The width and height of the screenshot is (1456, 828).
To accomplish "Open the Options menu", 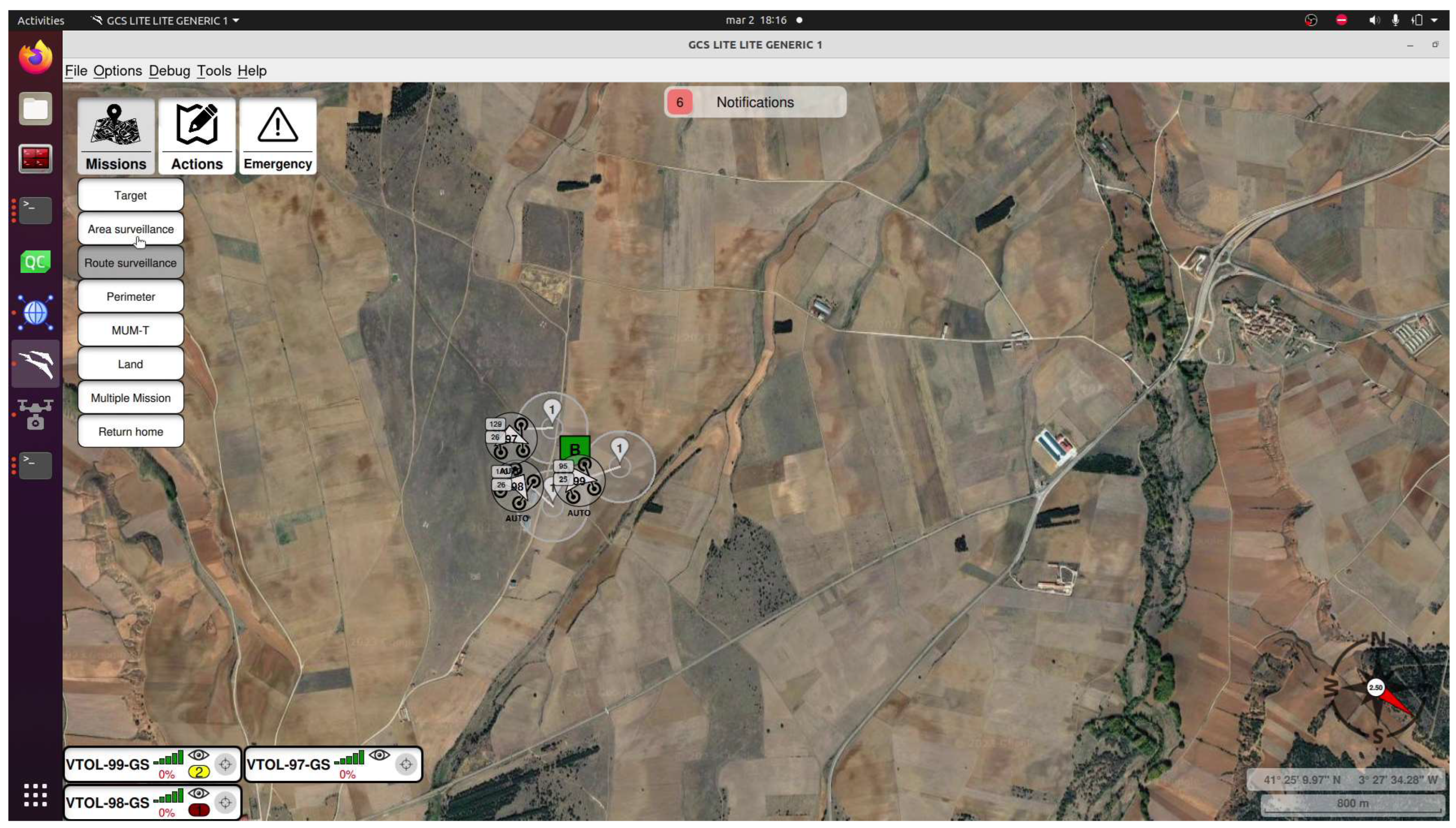I will [x=117, y=71].
